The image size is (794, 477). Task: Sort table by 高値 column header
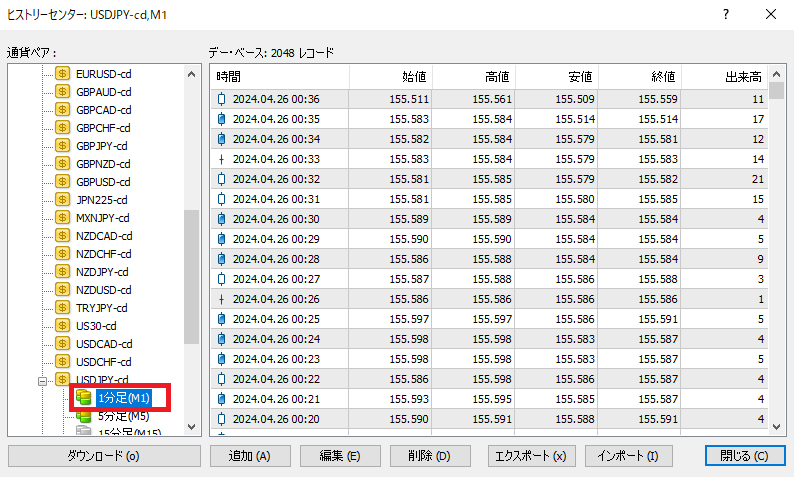pos(473,76)
